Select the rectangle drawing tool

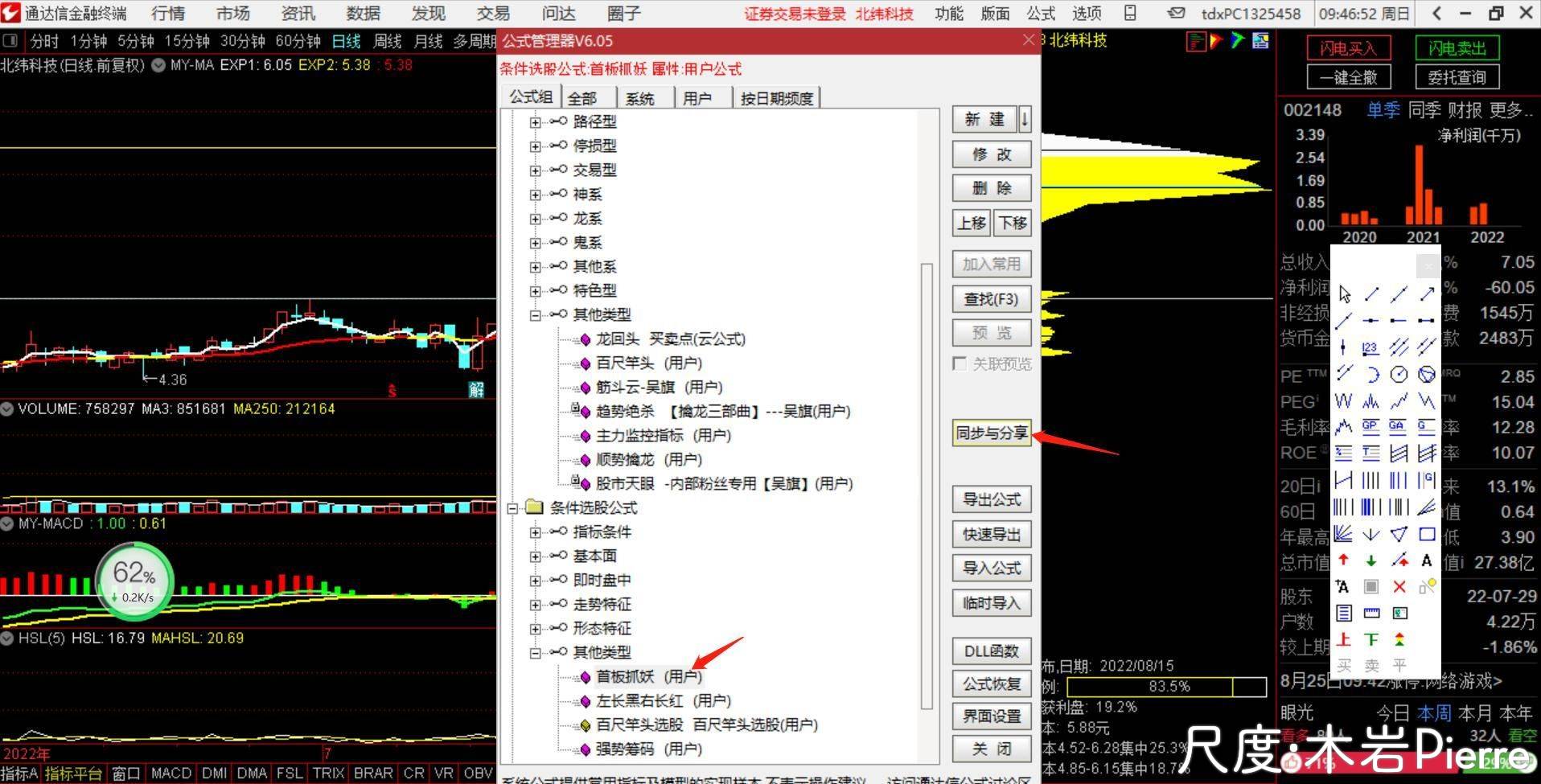coord(1426,534)
